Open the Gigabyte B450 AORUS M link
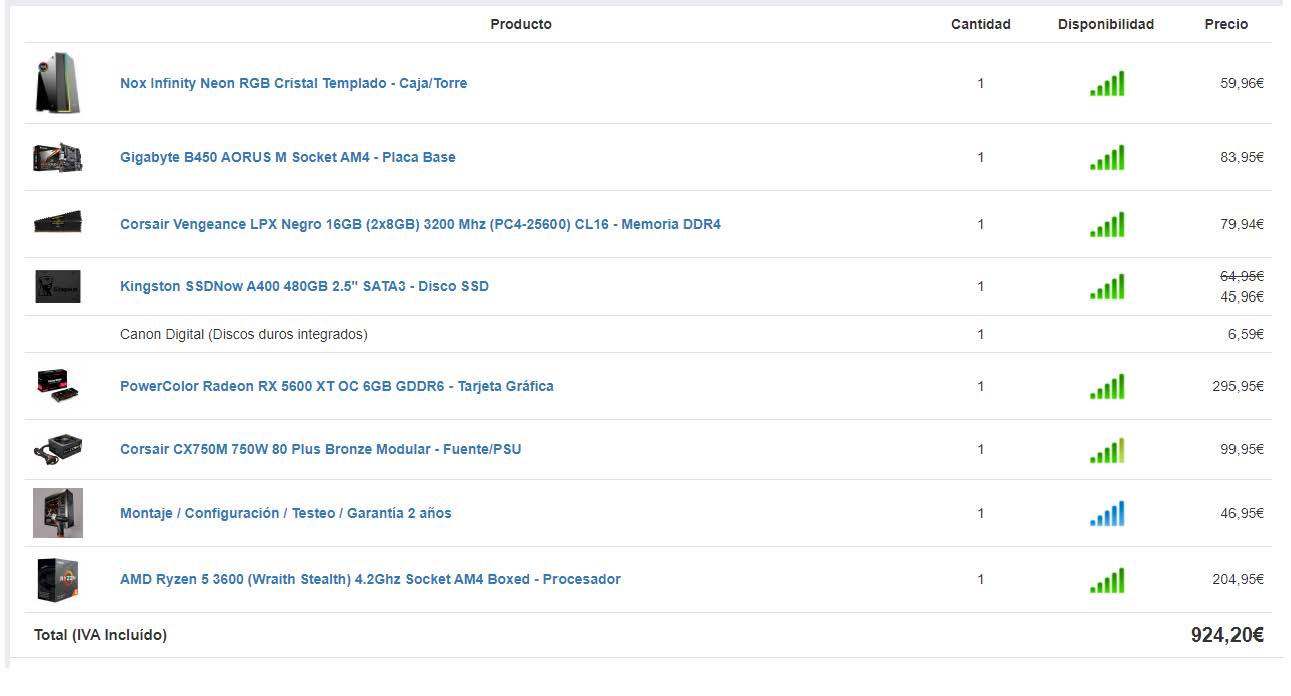 (x=287, y=157)
